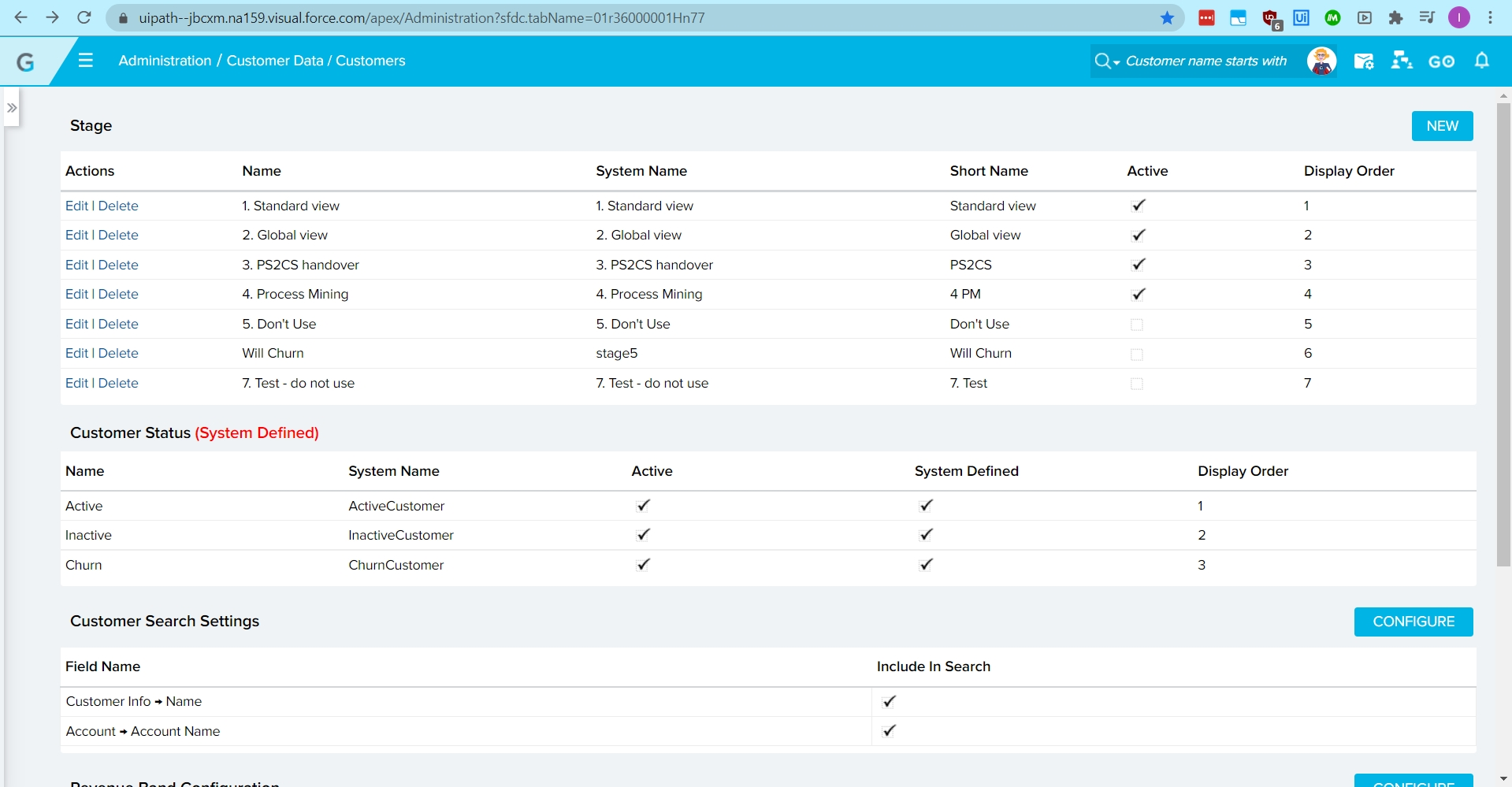The image size is (1512, 787).
Task: Open the blue window extension icon
Action: pyautogui.click(x=1238, y=17)
